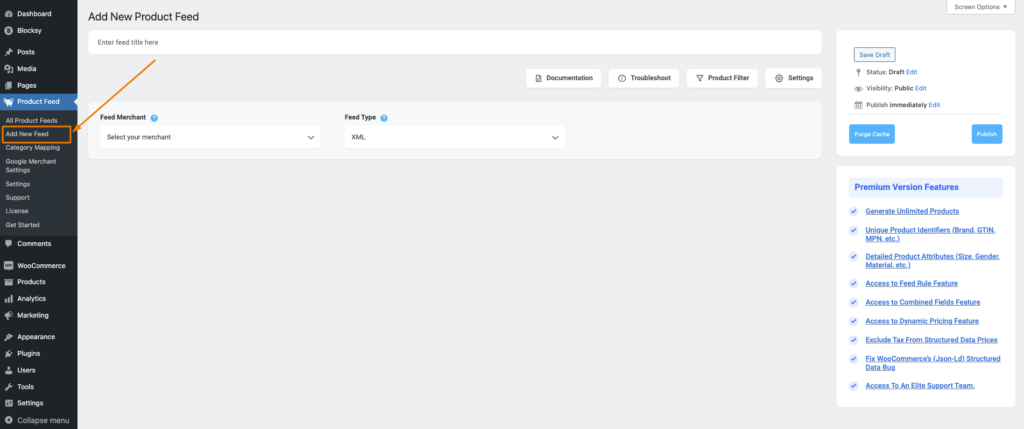
Task: Open Access to Combined Fields Feature link
Action: (x=923, y=302)
